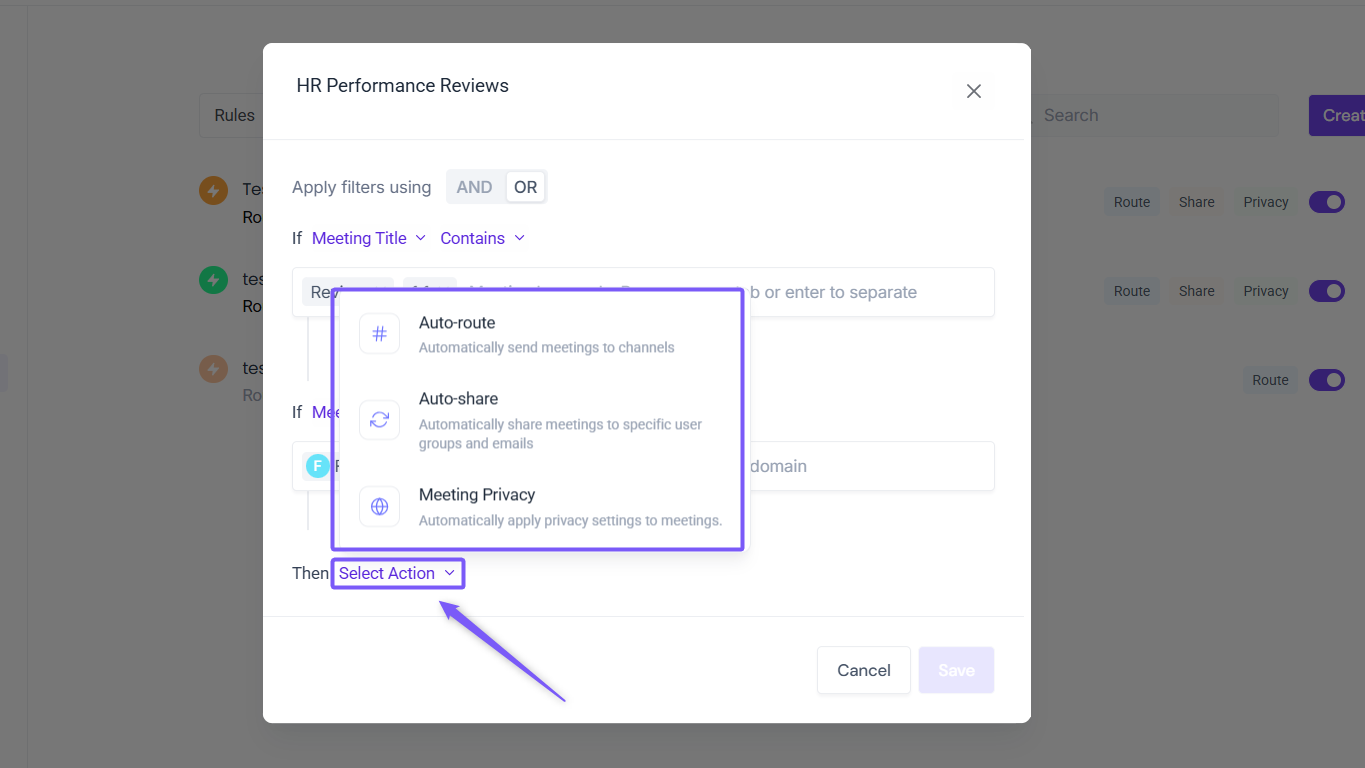Open the Contains operator dropdown
The height and width of the screenshot is (768, 1365).
(482, 238)
